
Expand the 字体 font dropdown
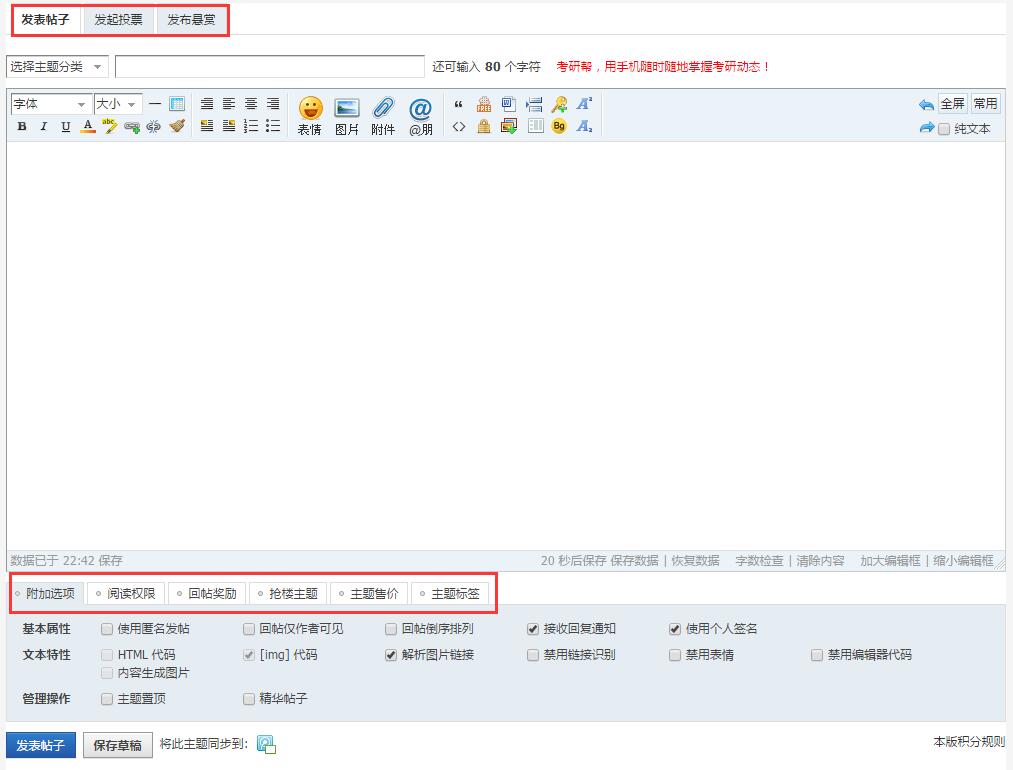point(50,104)
